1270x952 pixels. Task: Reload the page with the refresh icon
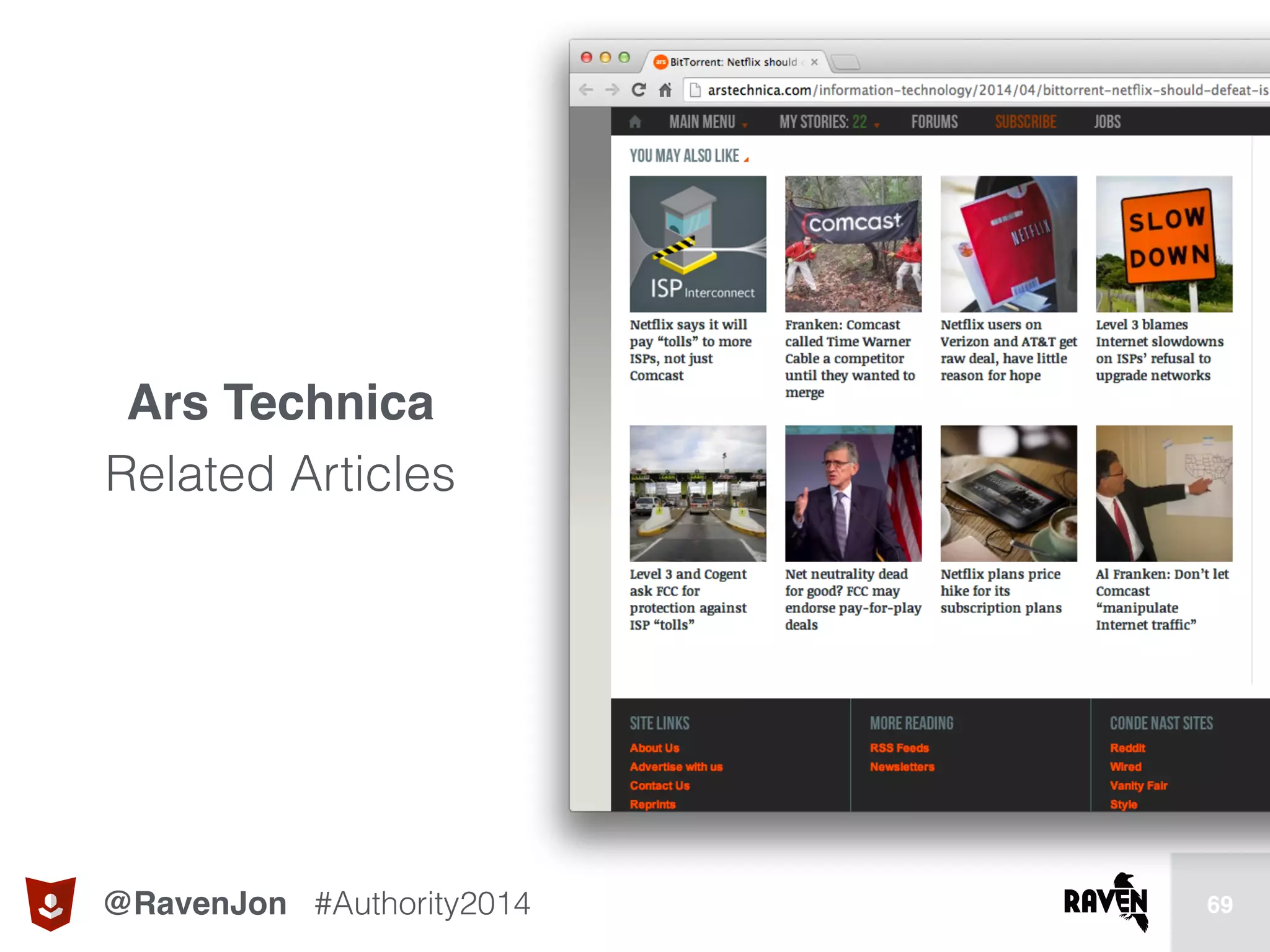point(639,90)
